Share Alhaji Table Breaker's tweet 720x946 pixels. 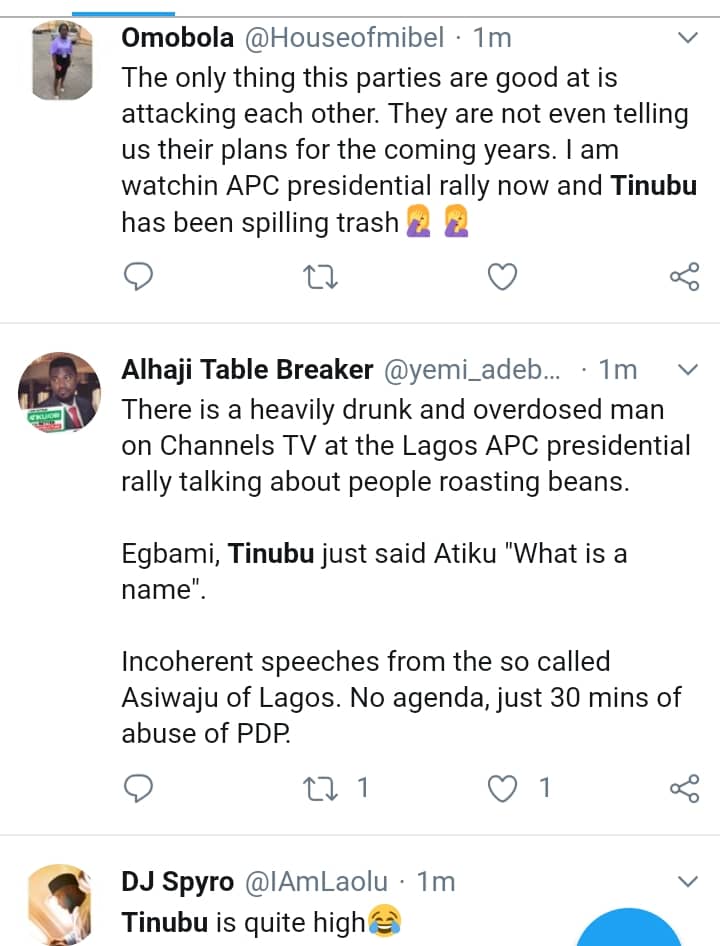click(684, 788)
